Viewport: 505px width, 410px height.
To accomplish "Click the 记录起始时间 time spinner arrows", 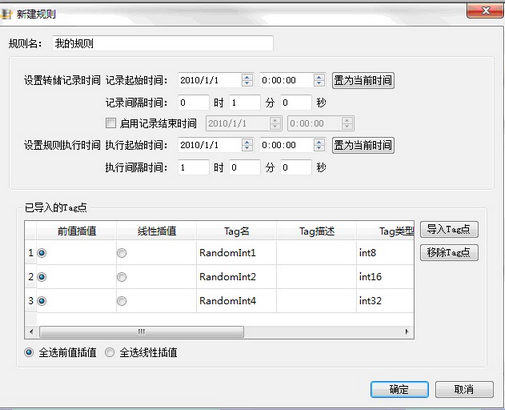I will pyautogui.click(x=319, y=80).
